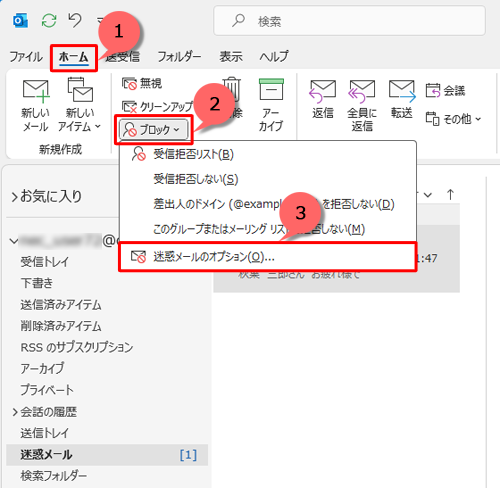
Task: Switch to the フォルダー tab
Action: coord(179,57)
